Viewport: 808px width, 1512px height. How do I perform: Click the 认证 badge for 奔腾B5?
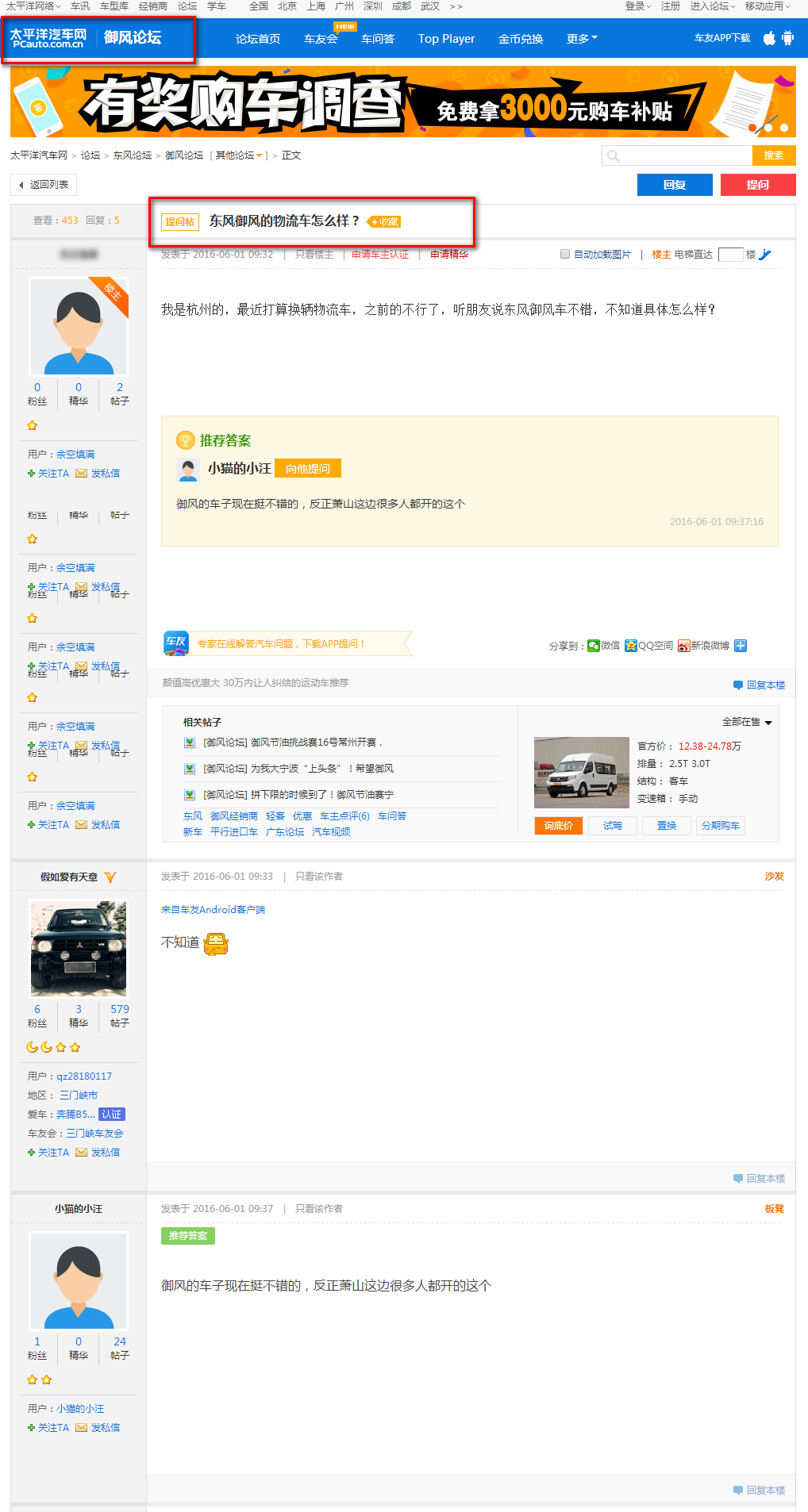(112, 1115)
